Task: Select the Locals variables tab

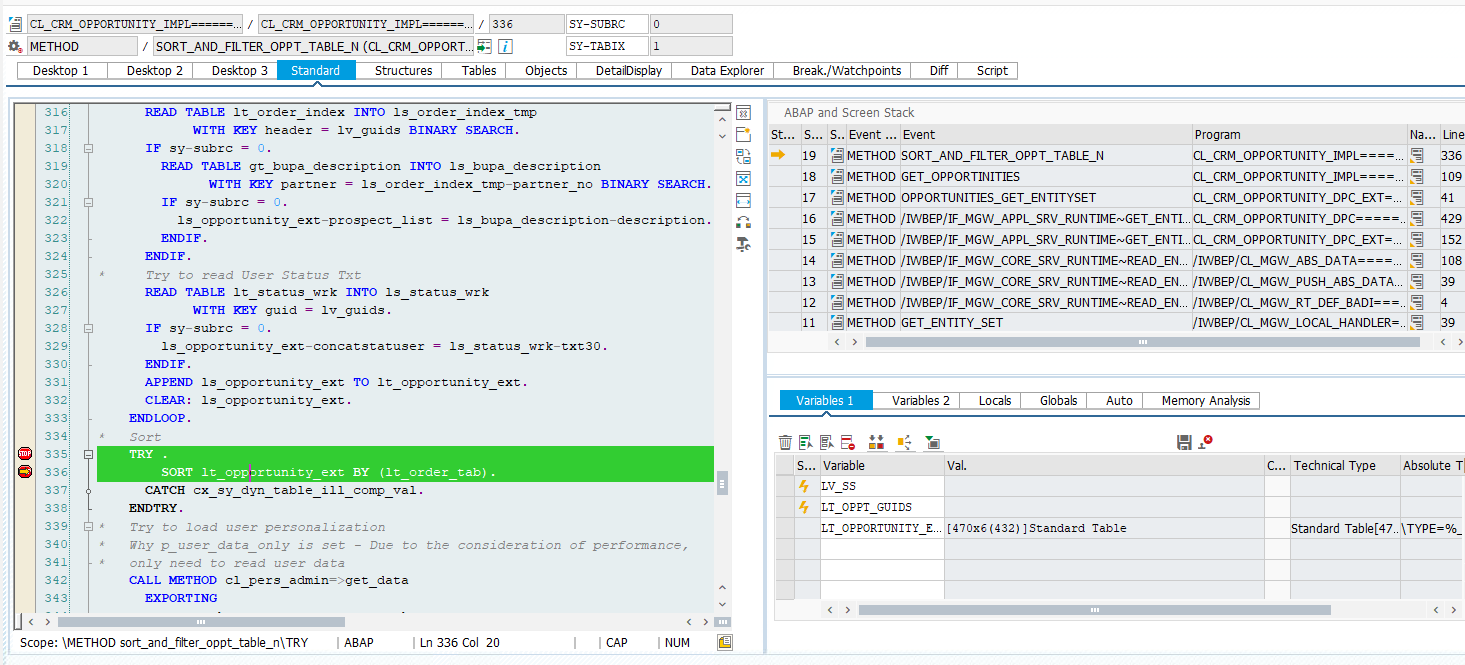Action: (994, 400)
